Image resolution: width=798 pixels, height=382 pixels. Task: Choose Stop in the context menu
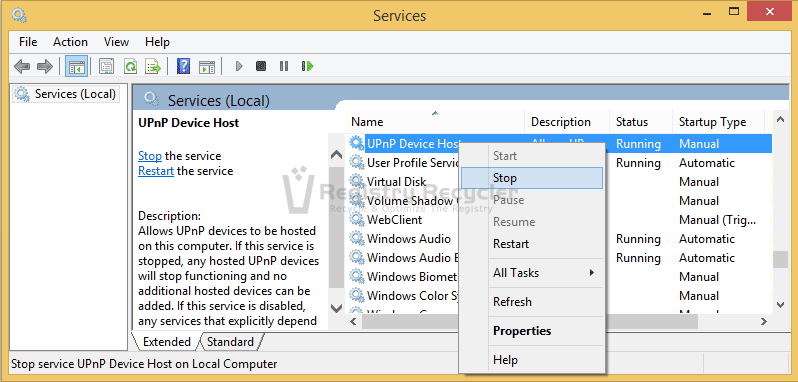532,178
